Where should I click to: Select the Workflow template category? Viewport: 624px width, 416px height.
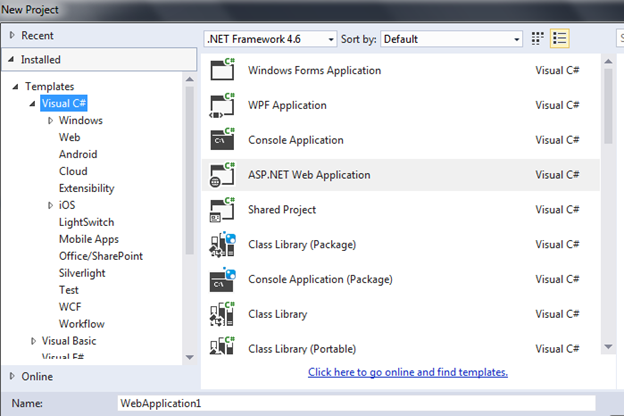82,324
